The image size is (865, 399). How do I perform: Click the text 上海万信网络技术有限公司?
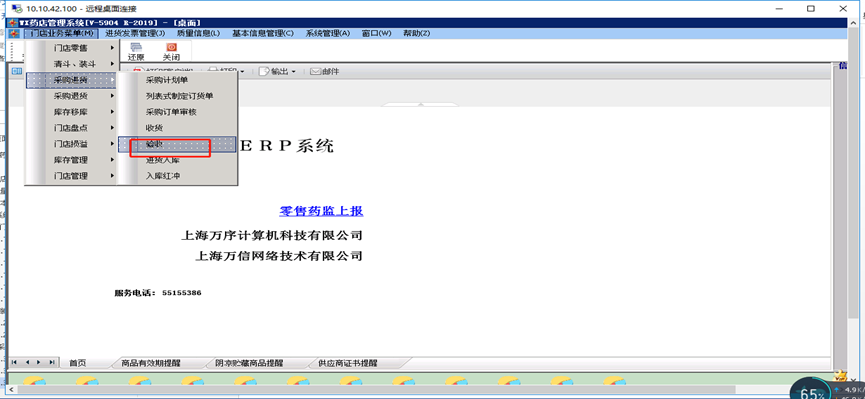coord(279,256)
